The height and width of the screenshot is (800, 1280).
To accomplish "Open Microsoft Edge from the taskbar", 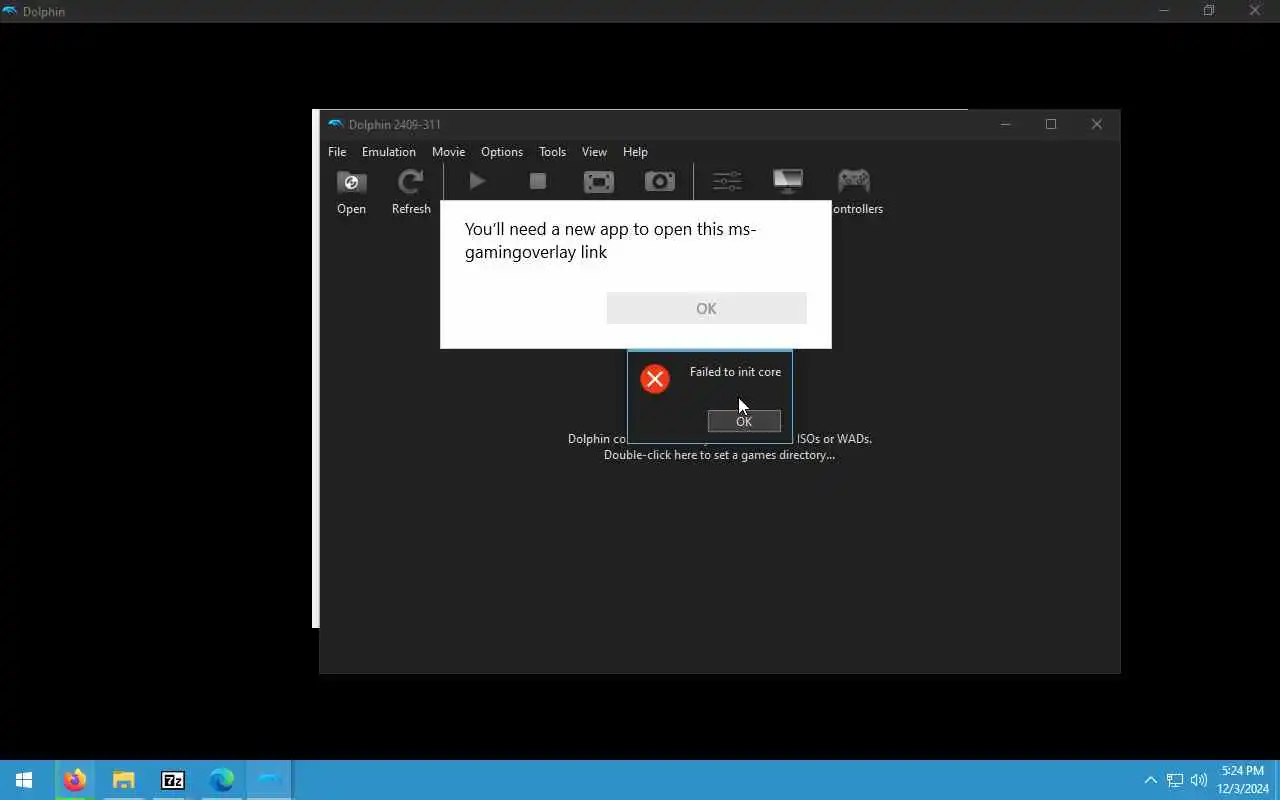I will (221, 780).
